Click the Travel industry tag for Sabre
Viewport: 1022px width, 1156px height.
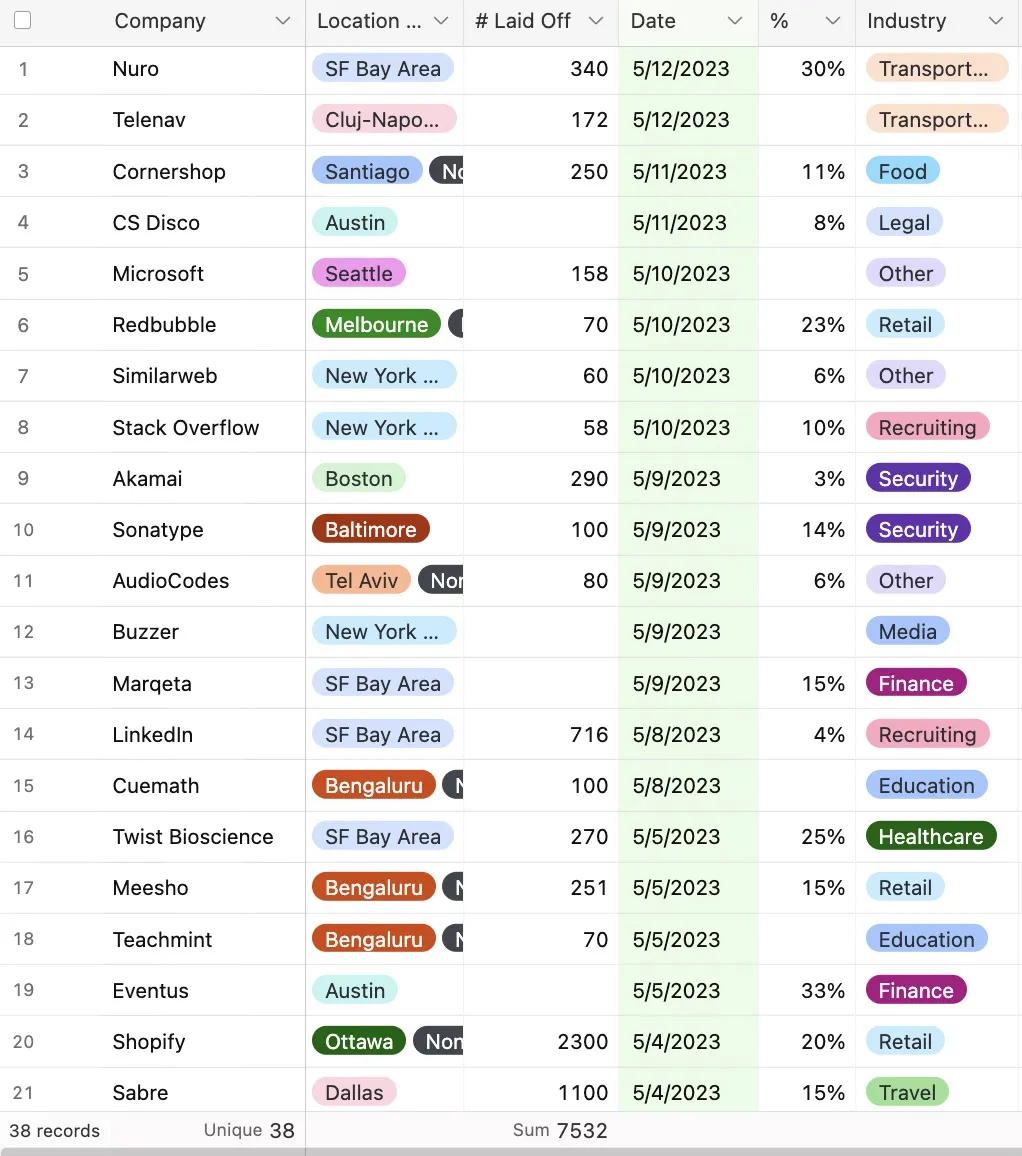[907, 1092]
